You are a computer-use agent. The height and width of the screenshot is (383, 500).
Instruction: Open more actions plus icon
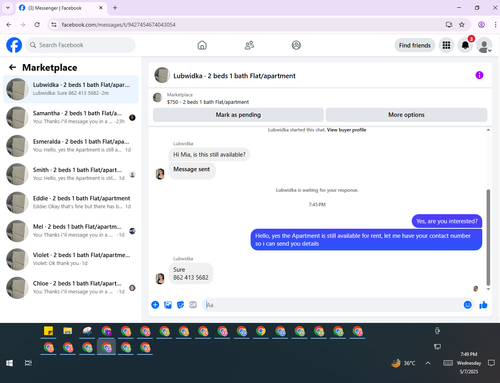(x=155, y=305)
